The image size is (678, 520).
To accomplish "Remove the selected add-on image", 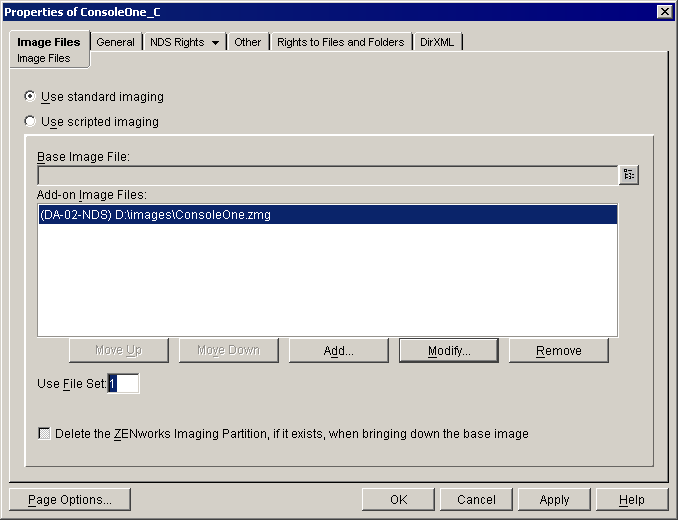I will [x=559, y=350].
